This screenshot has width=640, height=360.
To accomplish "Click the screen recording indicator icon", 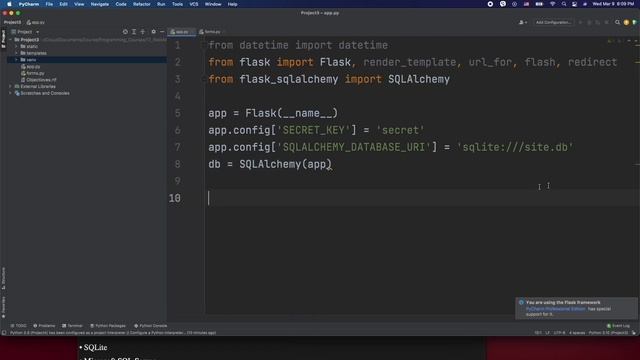I will 490,4.
